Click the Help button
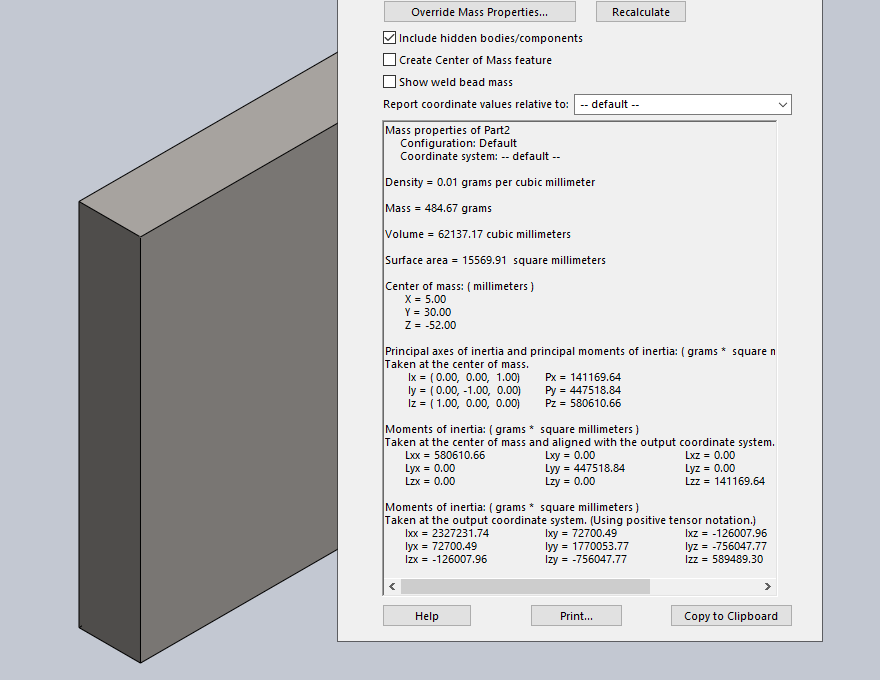This screenshot has height=680, width=880. click(426, 616)
